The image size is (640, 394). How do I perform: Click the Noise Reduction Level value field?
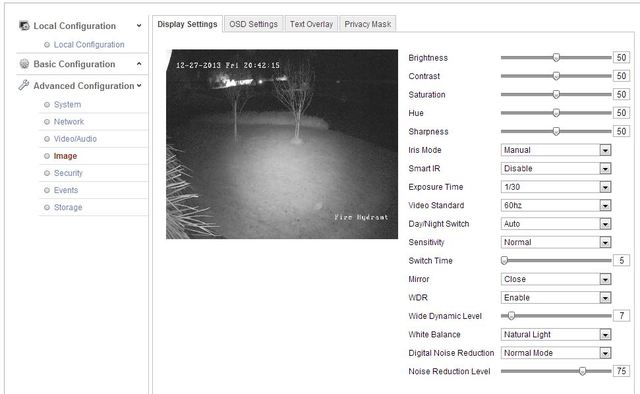[621, 371]
